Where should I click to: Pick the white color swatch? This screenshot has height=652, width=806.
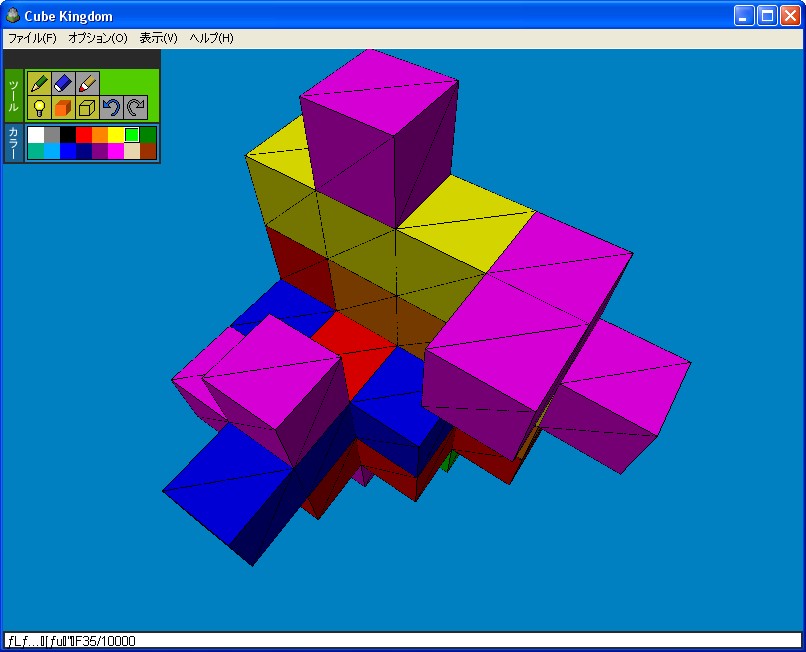tap(36, 135)
